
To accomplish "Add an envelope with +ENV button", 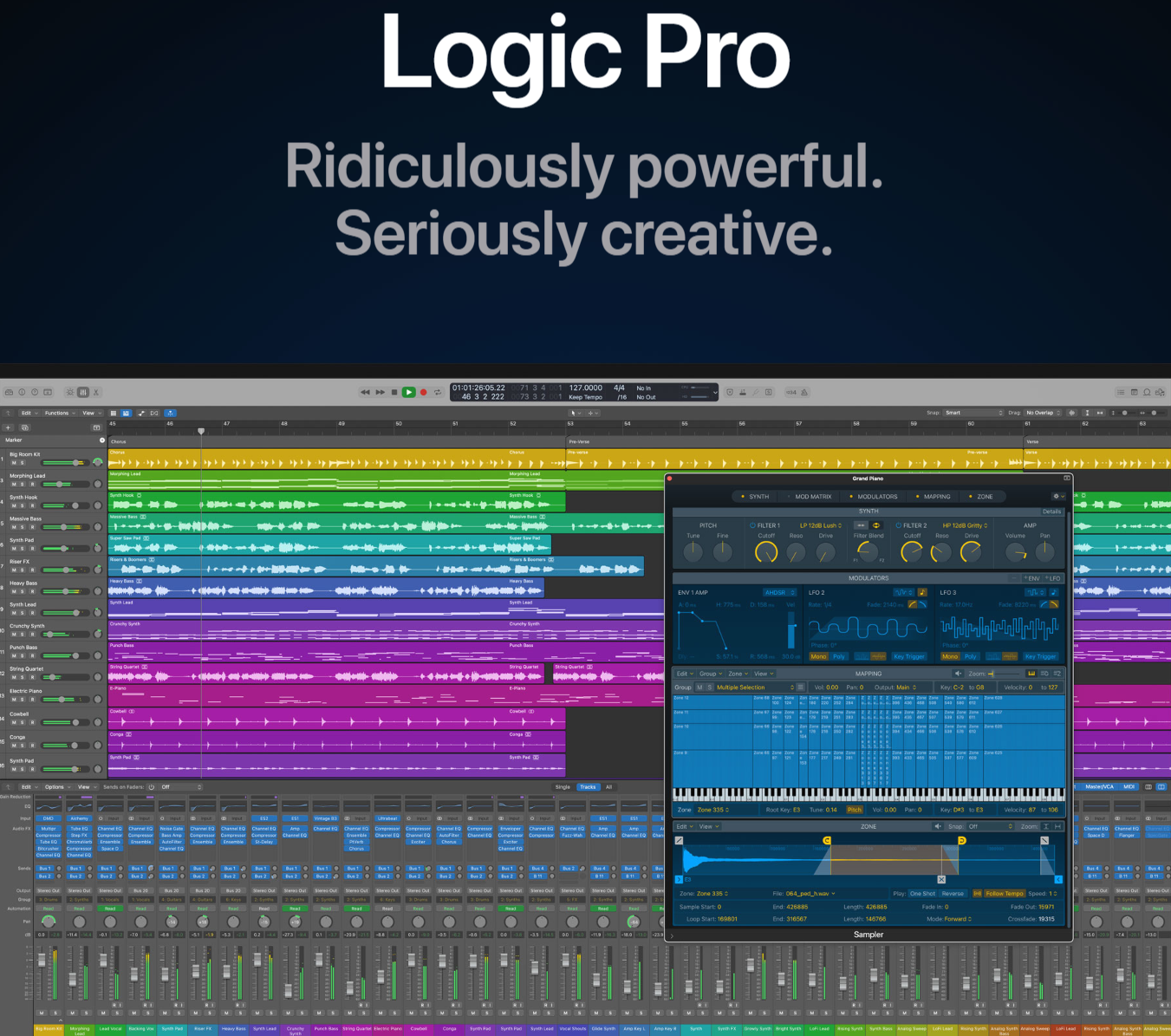I will 1031,578.
